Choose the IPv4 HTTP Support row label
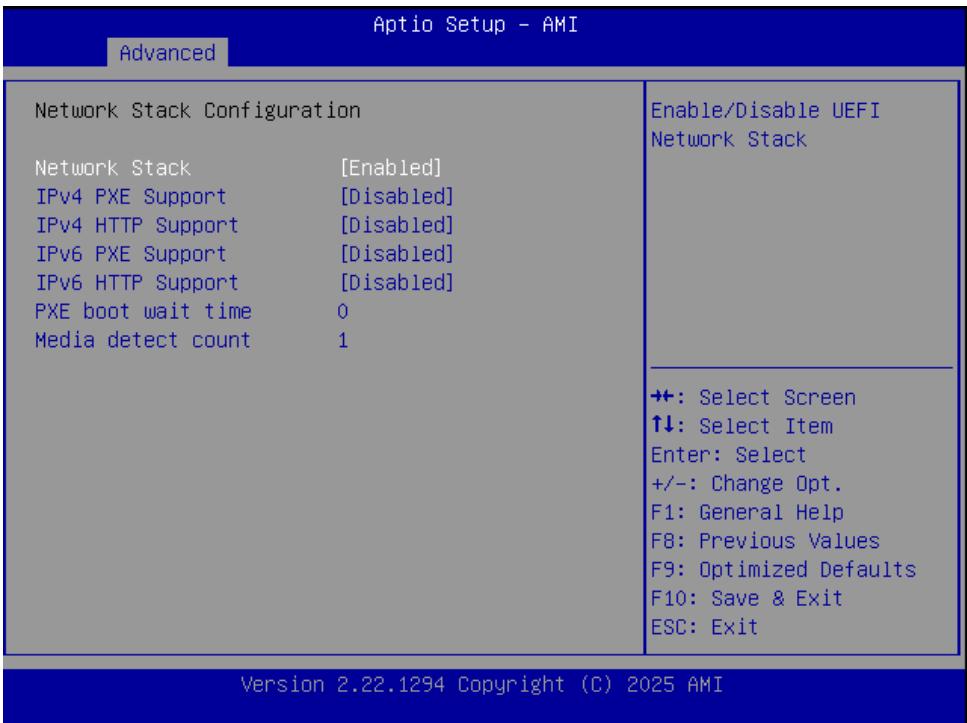The image size is (967, 723). [x=137, y=225]
